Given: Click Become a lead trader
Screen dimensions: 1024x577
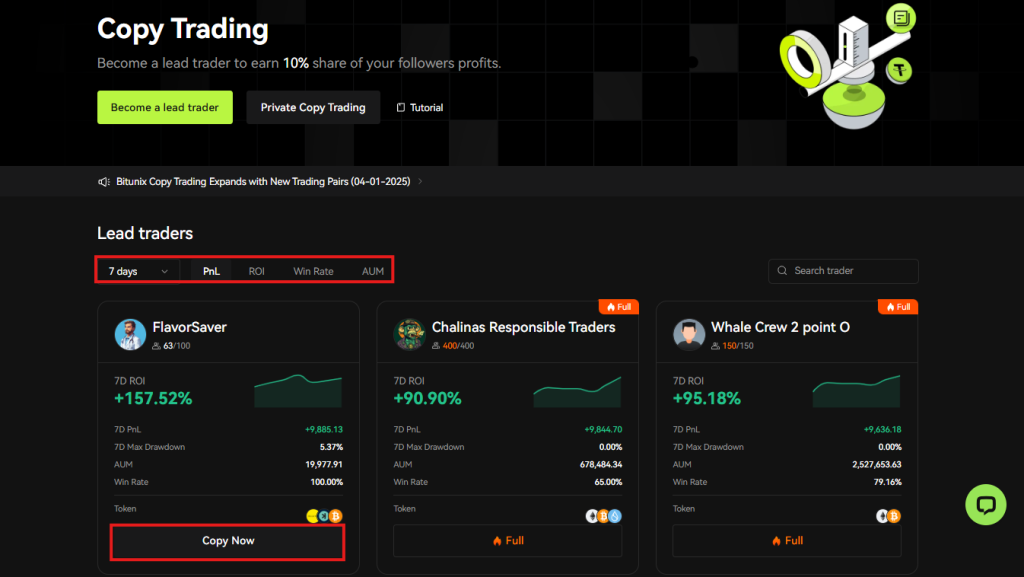Looking at the screenshot, I should tap(164, 107).
